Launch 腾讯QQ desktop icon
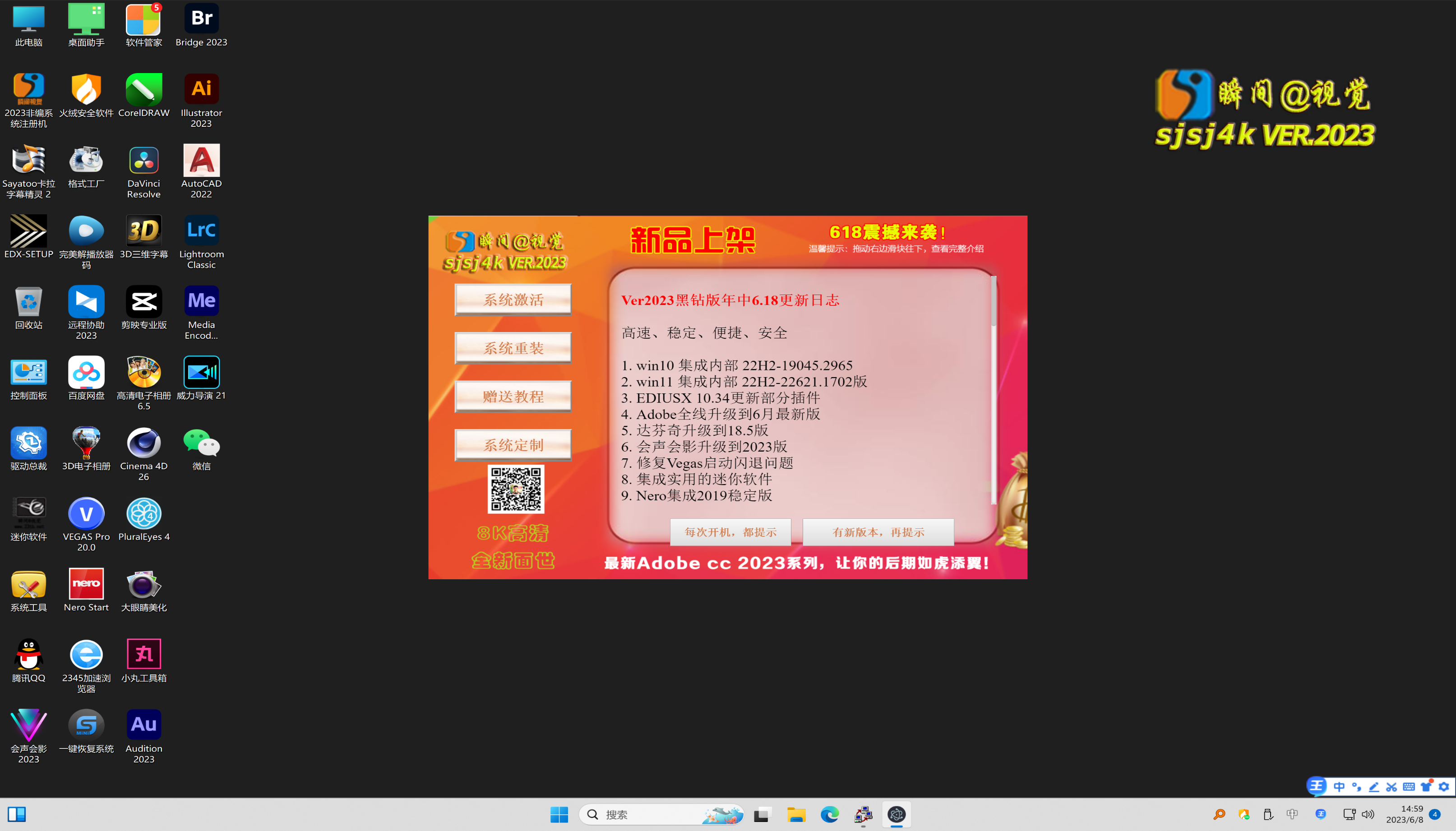This screenshot has width=1456, height=831. point(28,661)
